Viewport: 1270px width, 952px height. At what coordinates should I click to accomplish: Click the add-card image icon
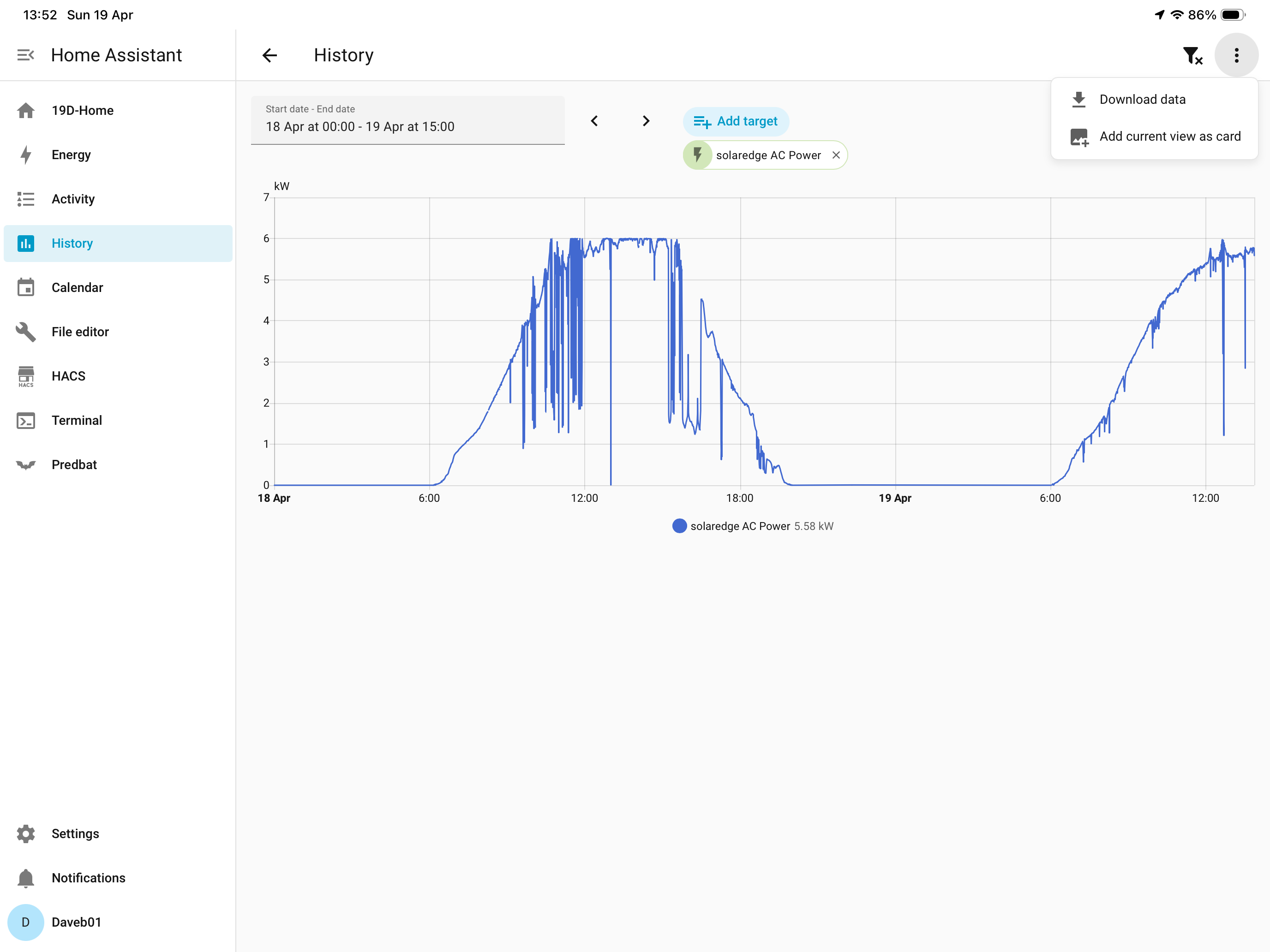(x=1079, y=137)
